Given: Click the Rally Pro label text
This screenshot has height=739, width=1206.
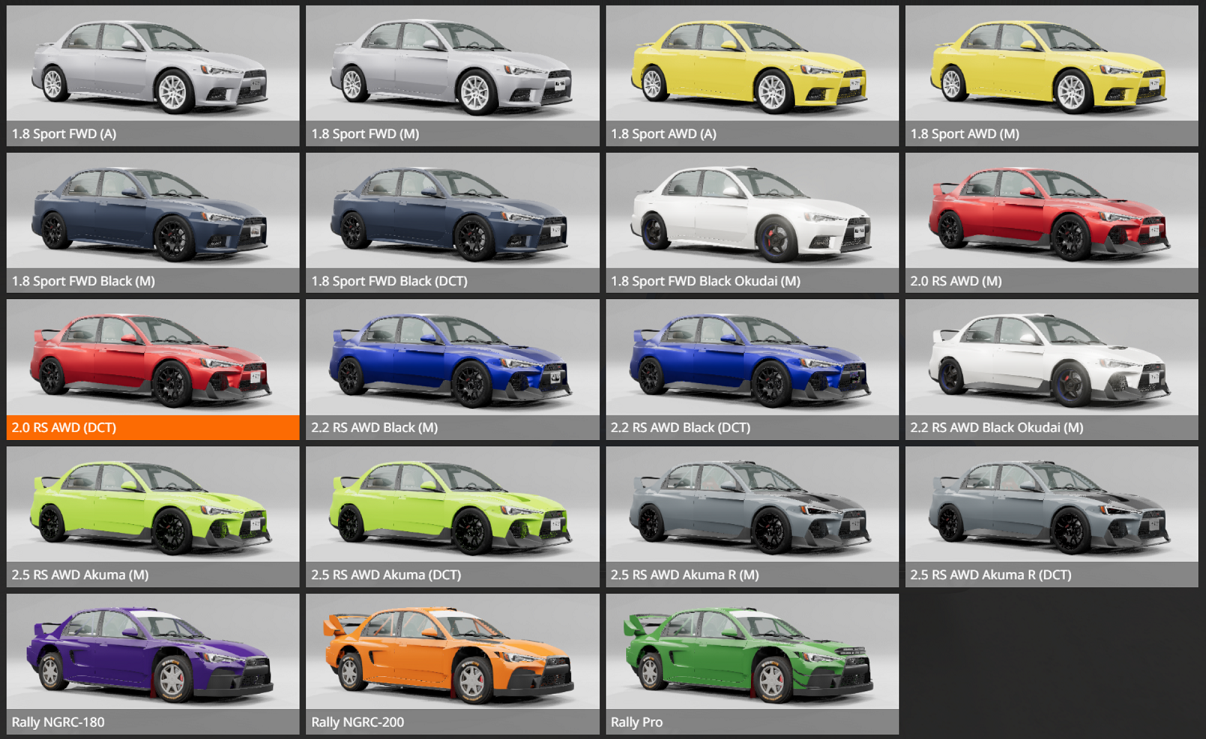Looking at the screenshot, I should 637,722.
